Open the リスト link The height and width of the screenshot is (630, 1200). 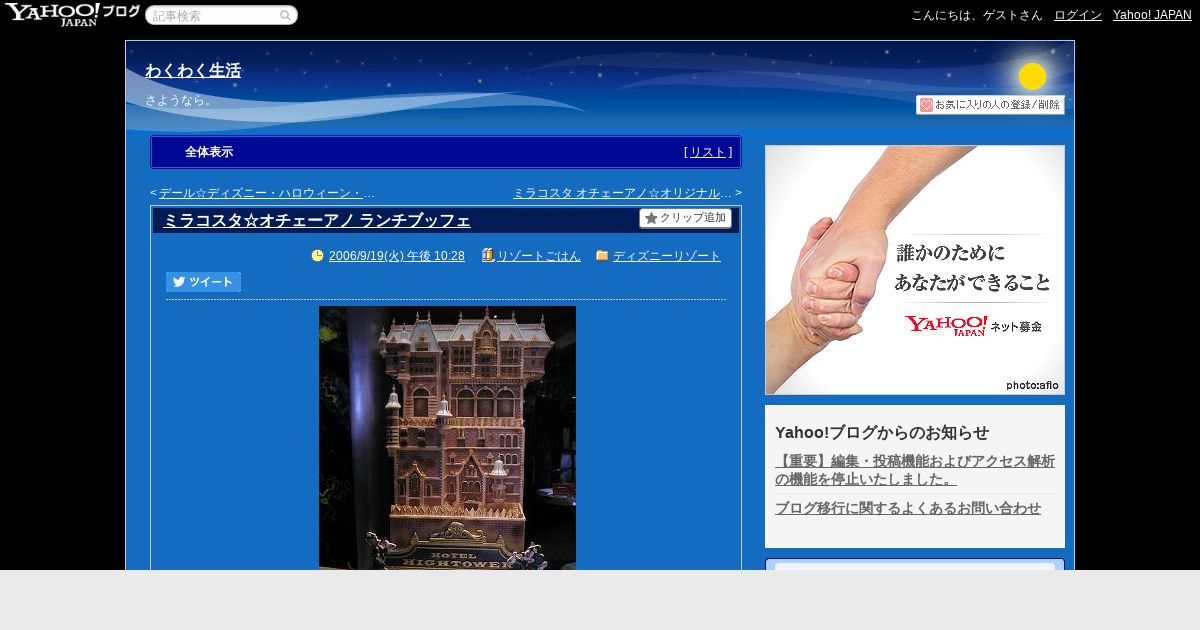click(x=708, y=152)
